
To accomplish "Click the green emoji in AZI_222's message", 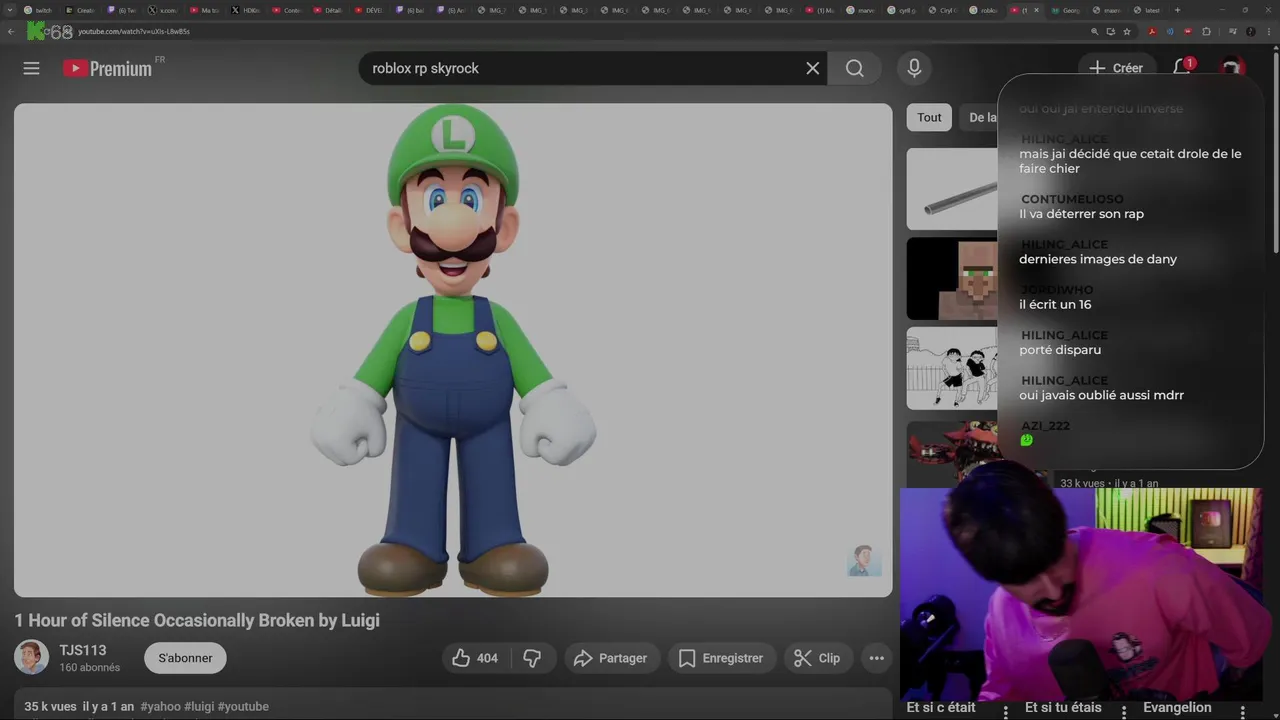I will click(1026, 440).
